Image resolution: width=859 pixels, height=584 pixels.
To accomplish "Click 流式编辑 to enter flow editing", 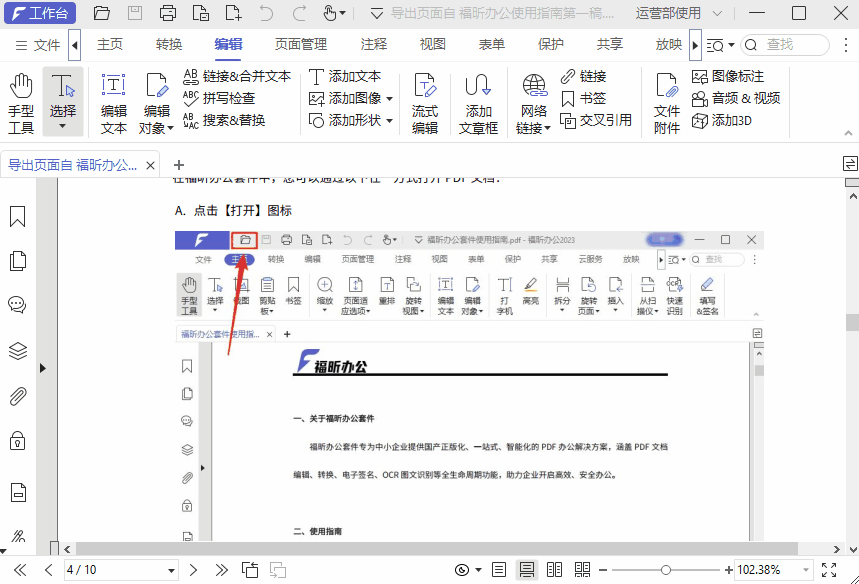I will pyautogui.click(x=426, y=97).
